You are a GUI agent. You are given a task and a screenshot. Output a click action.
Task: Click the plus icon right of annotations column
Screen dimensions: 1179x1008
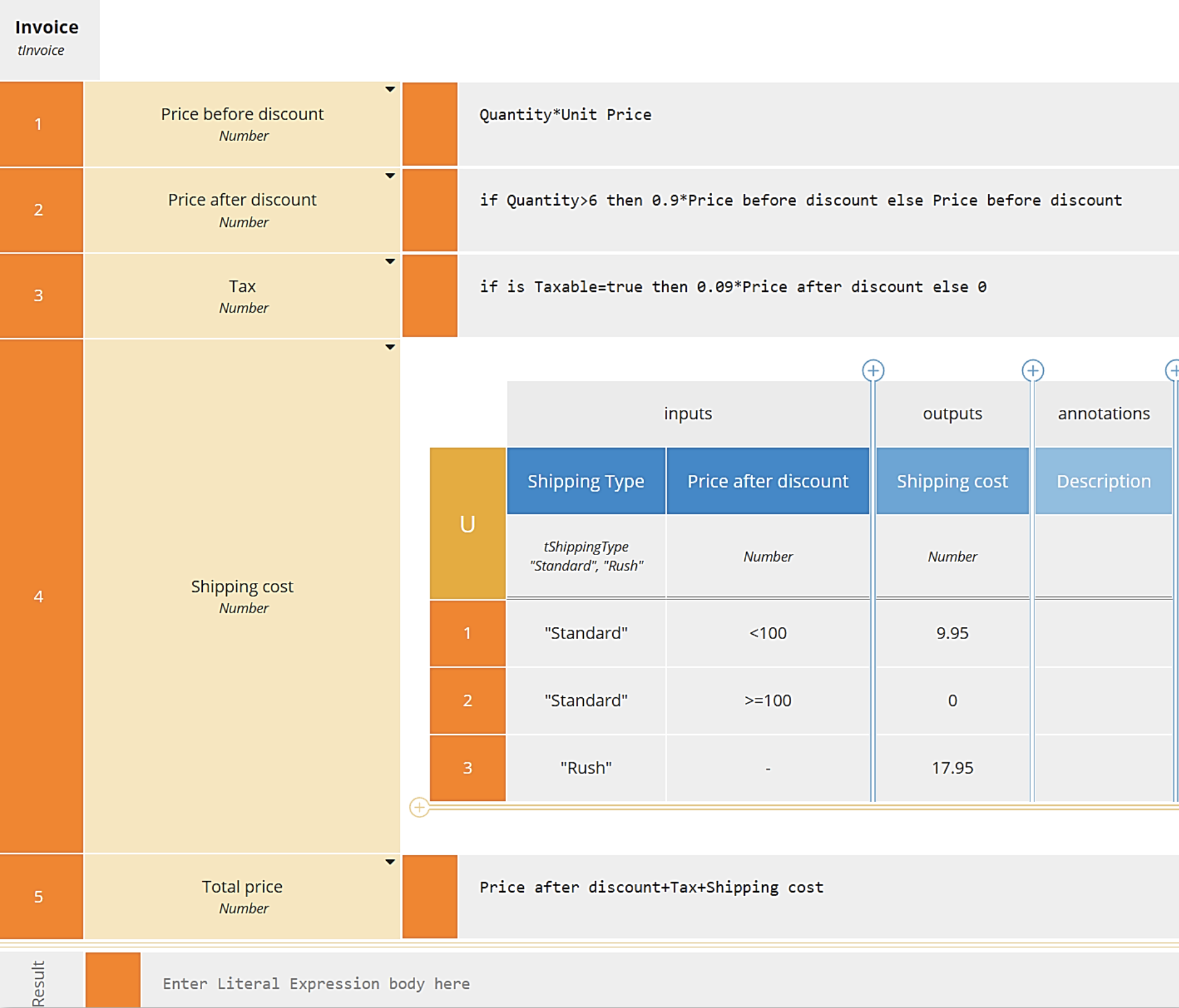[x=1172, y=371]
